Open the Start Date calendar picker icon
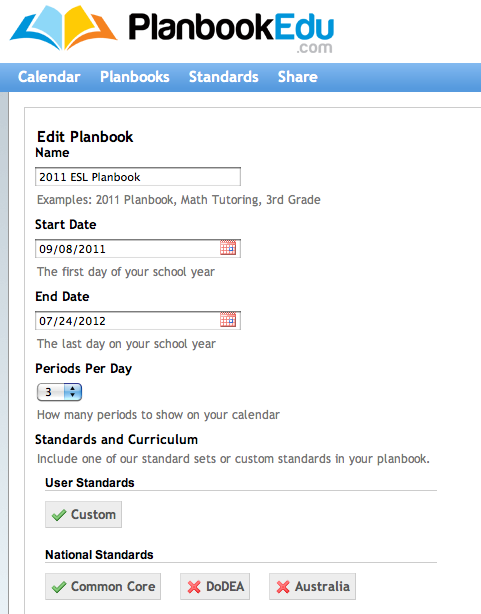The width and height of the screenshot is (481, 614). pyautogui.click(x=228, y=248)
